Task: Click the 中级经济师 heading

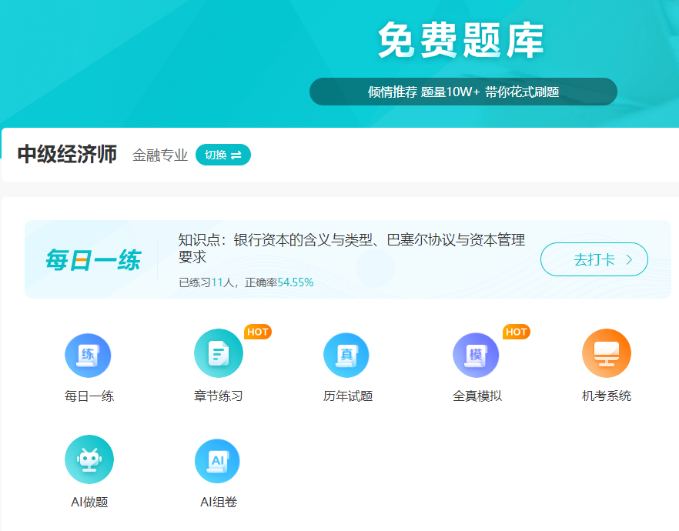Action: pos(67,154)
